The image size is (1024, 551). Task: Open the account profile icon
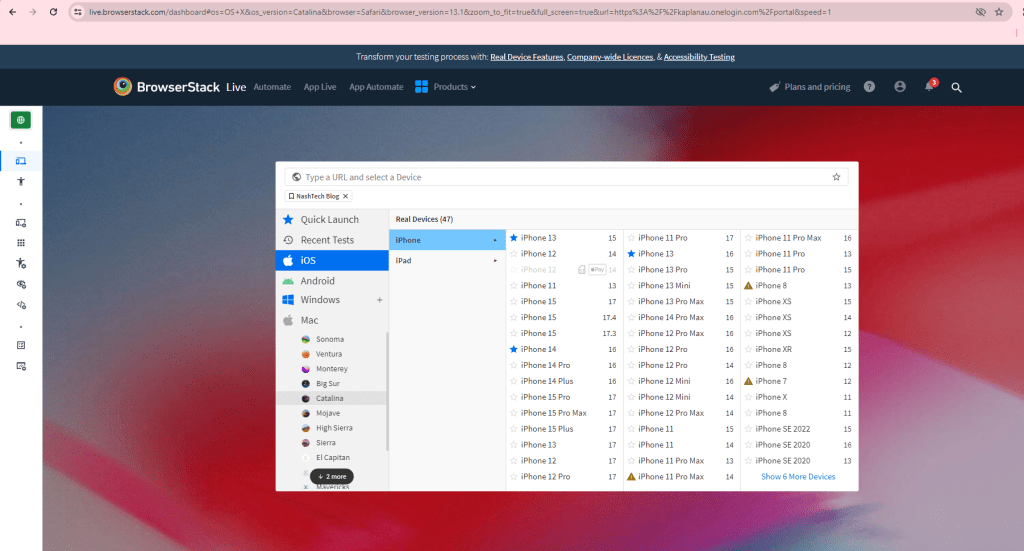[x=900, y=87]
